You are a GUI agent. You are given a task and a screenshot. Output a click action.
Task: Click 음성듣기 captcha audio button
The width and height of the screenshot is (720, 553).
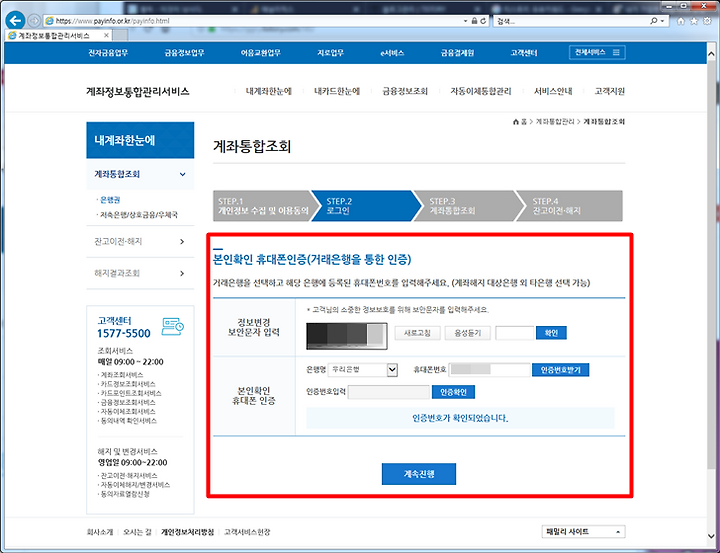[467, 333]
